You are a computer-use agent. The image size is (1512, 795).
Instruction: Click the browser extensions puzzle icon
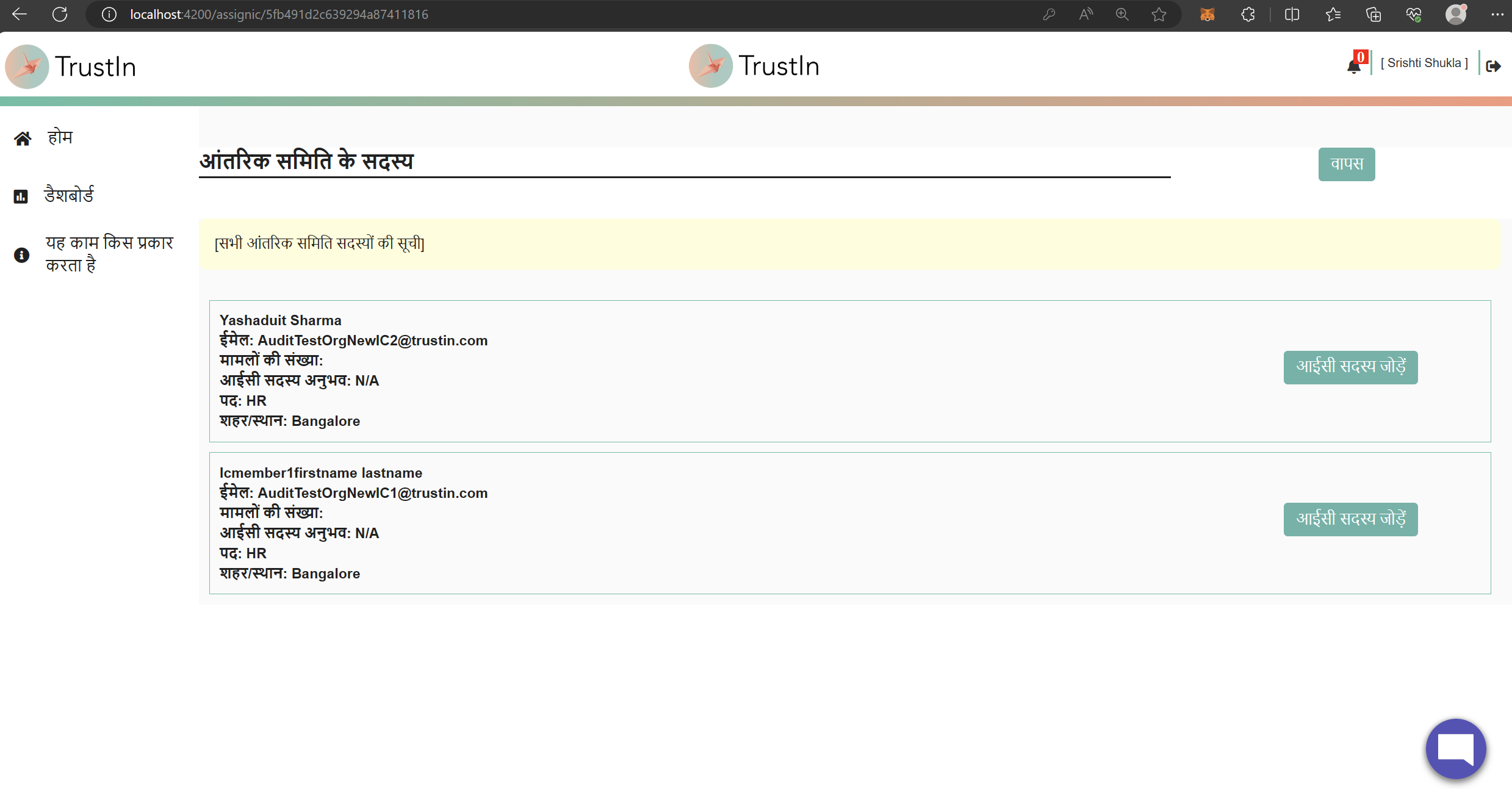(x=1248, y=14)
